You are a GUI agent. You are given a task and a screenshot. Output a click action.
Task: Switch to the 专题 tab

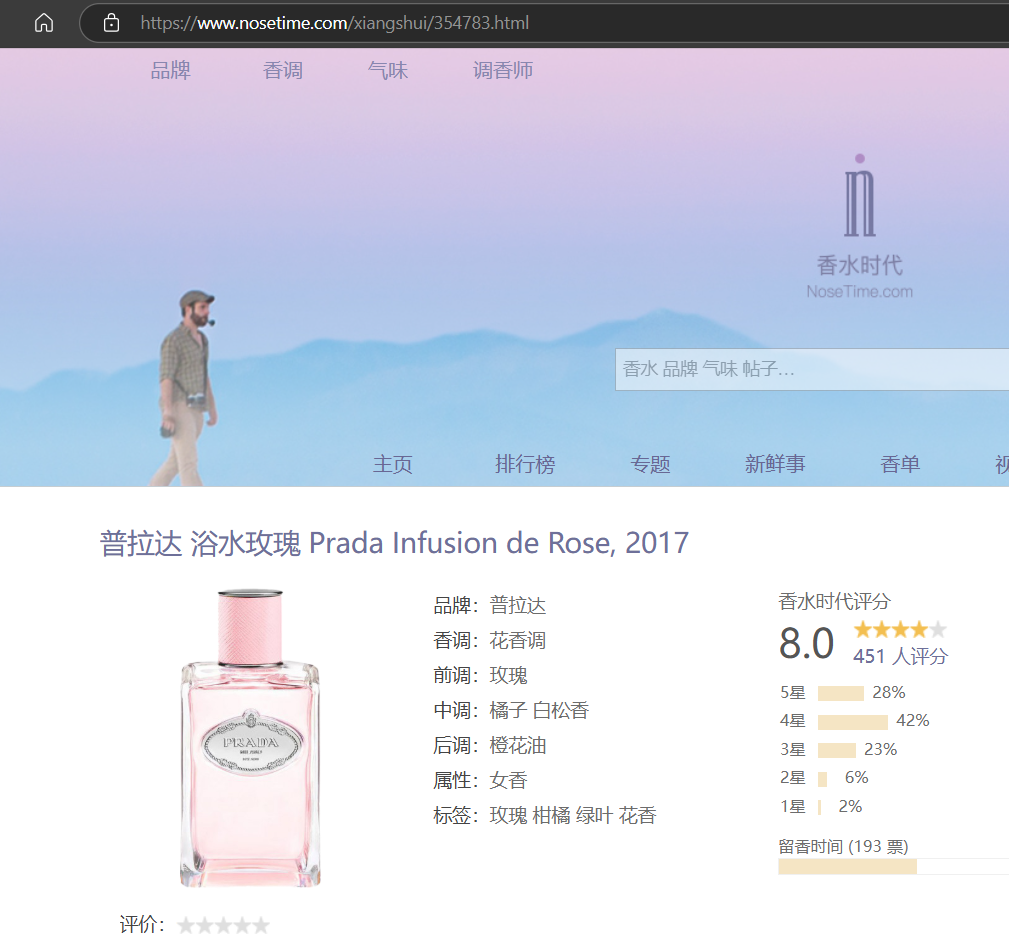(x=650, y=464)
